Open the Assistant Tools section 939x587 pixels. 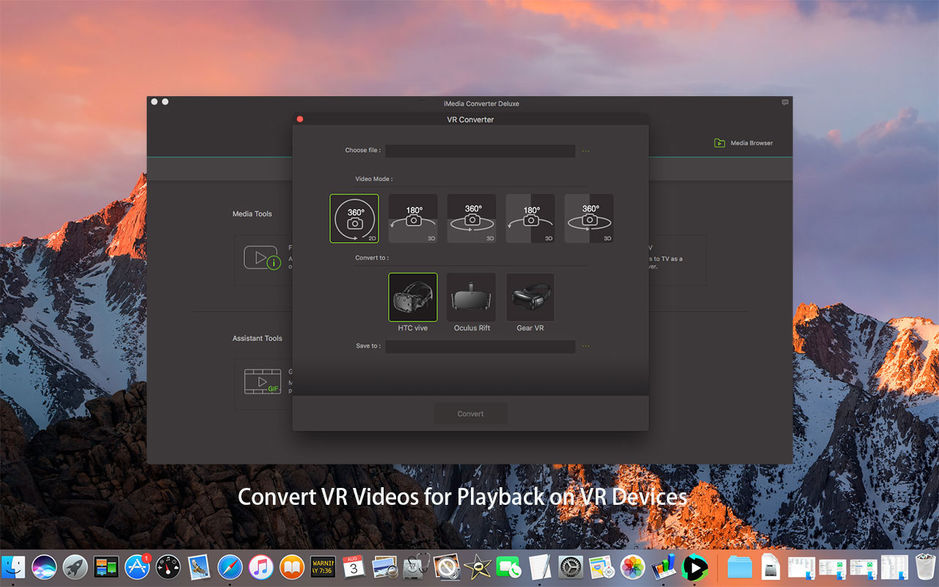(x=257, y=338)
